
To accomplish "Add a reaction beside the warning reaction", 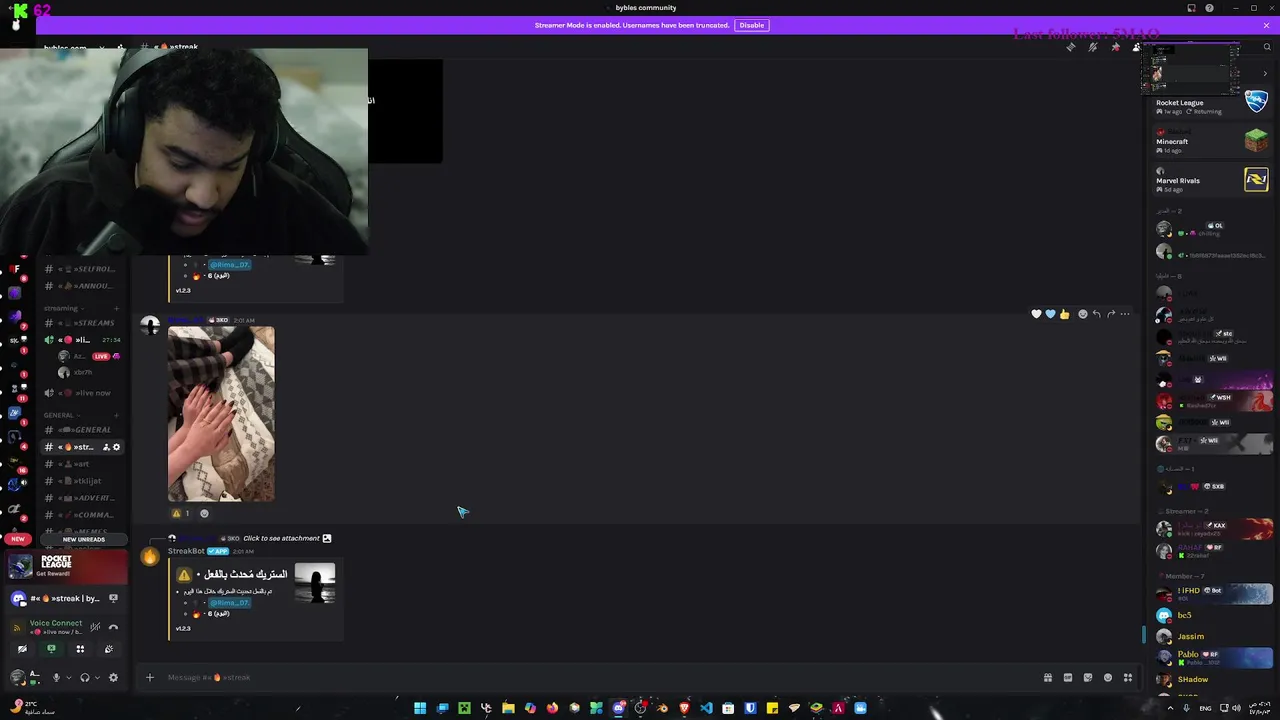I will pos(204,513).
